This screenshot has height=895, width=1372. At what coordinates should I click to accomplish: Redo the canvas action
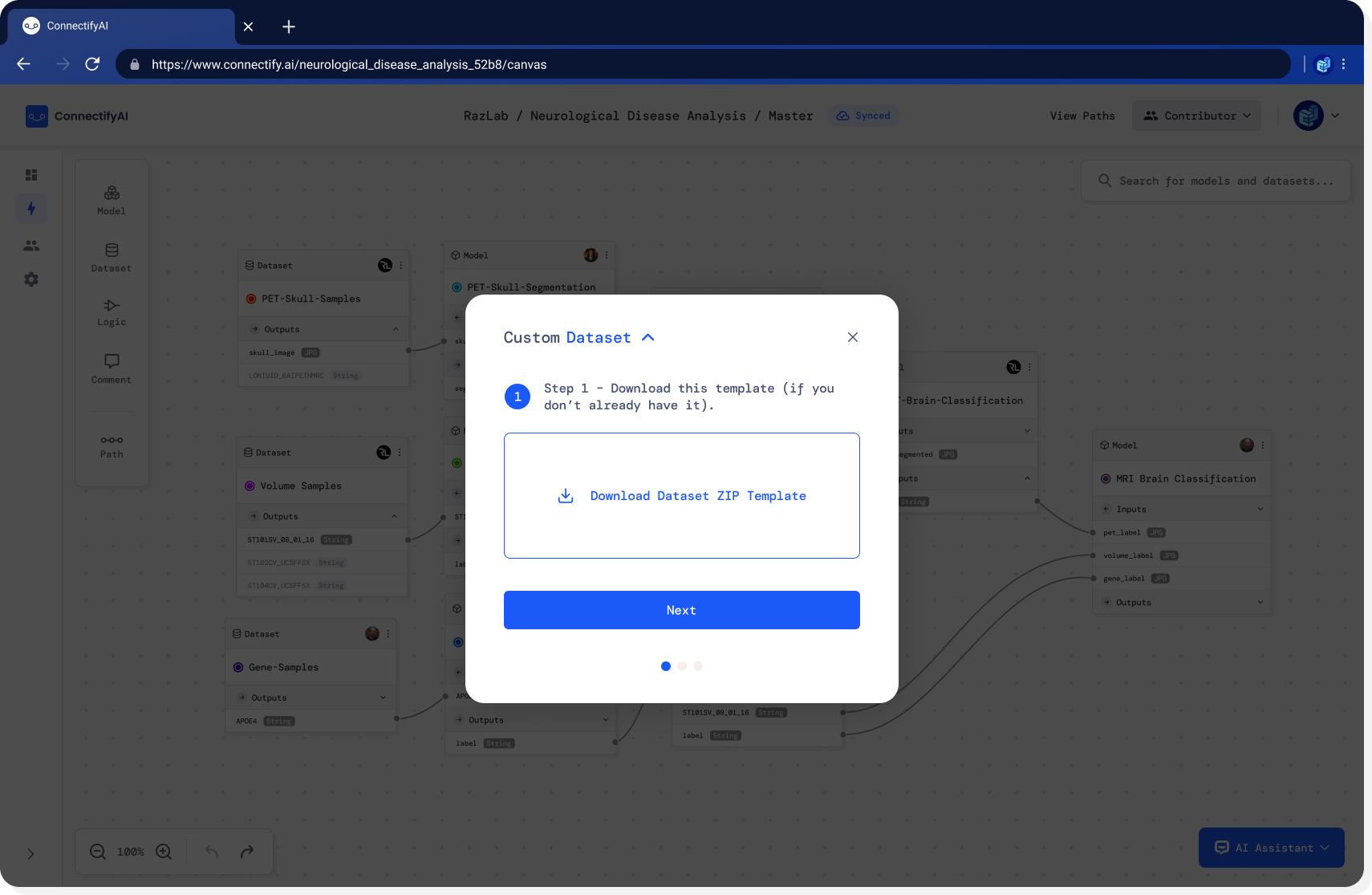247,852
